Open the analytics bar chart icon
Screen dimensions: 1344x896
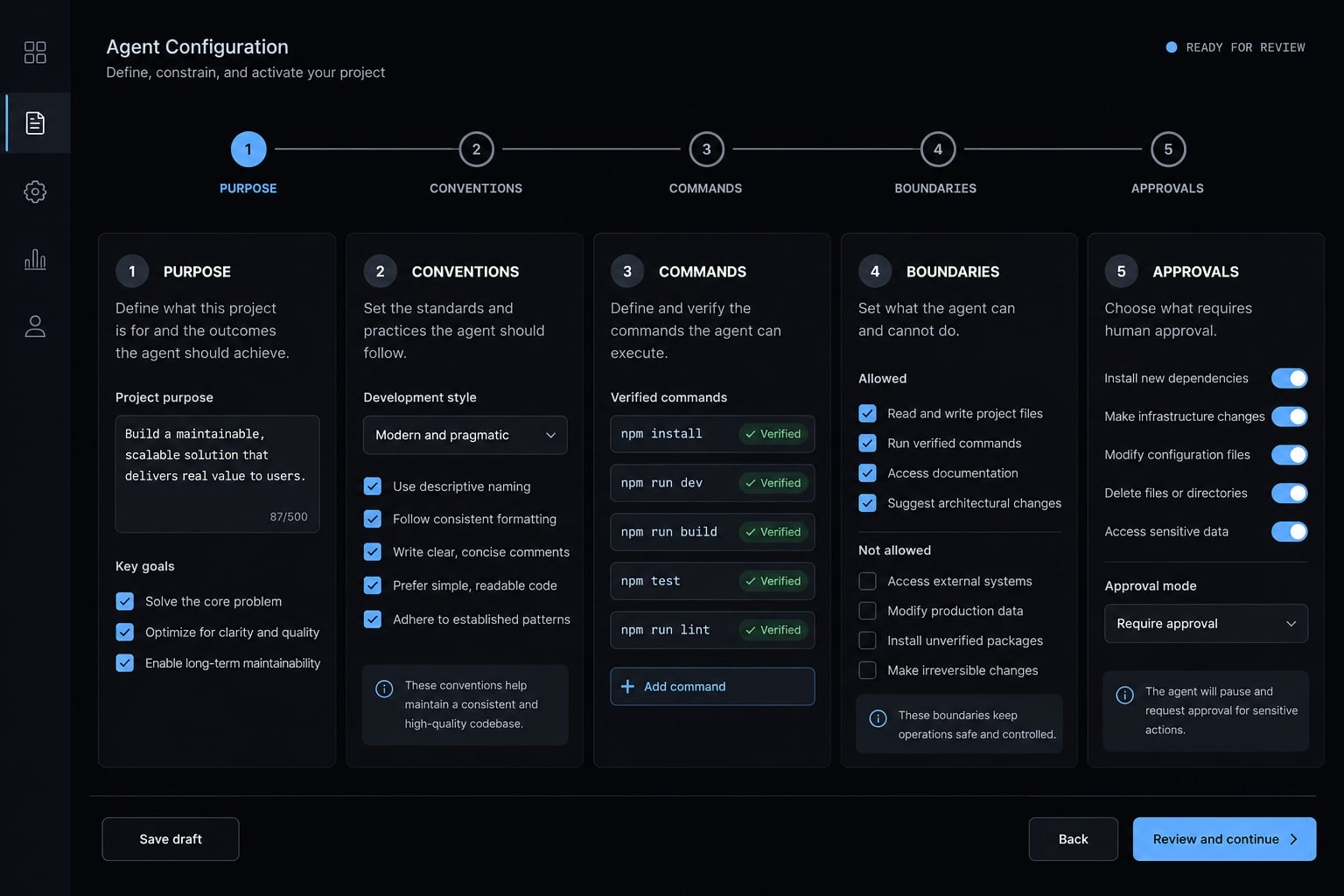click(35, 259)
